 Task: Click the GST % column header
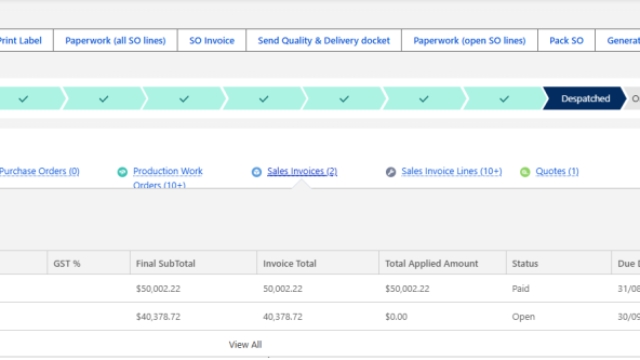click(89, 263)
